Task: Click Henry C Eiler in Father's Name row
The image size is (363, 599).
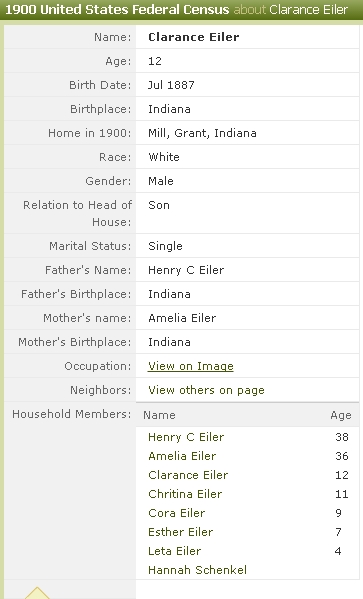Action: (186, 270)
